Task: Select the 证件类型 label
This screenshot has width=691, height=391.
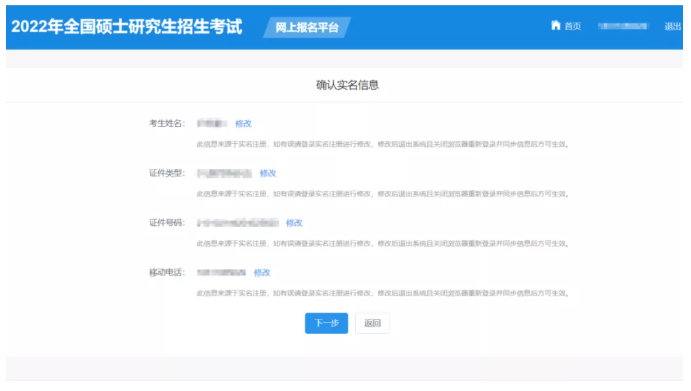Action: (167, 173)
